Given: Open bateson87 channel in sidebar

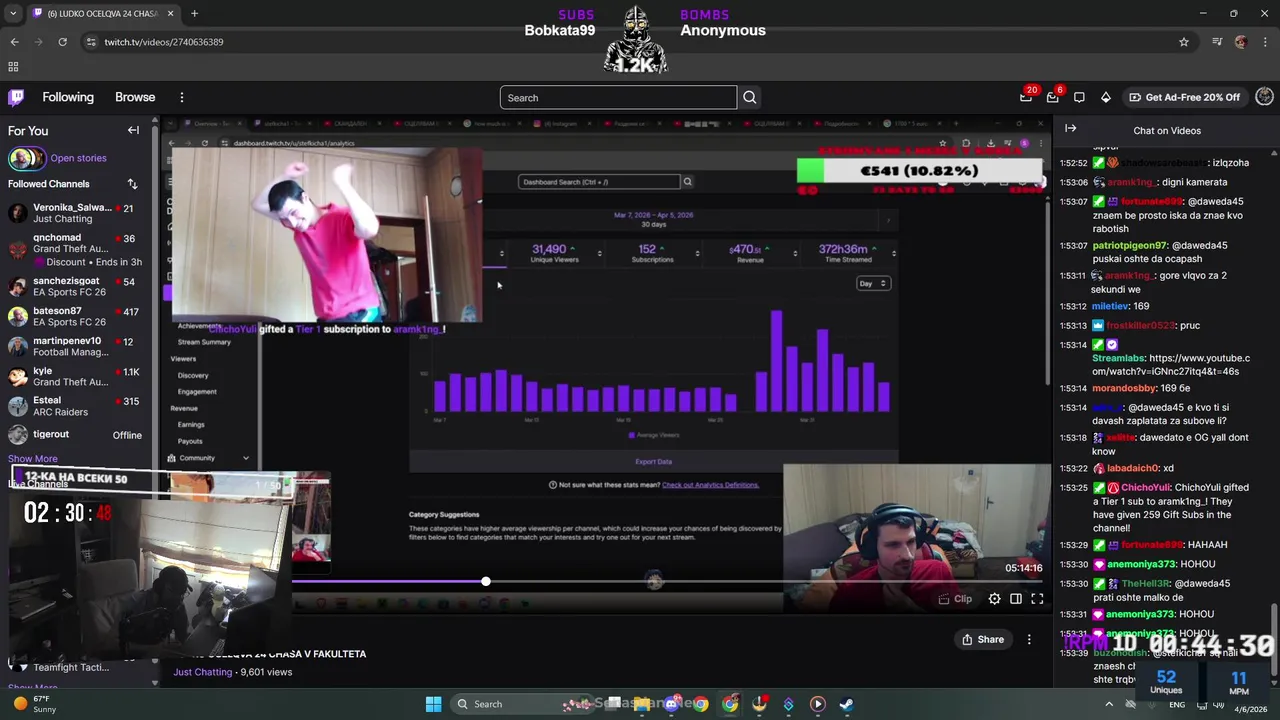Looking at the screenshot, I should [x=78, y=317].
